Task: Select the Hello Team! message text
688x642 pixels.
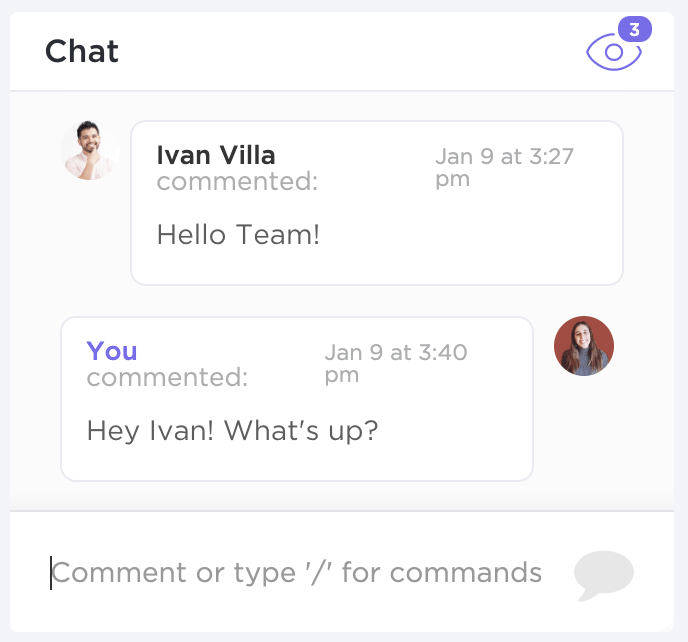Action: pos(238,234)
